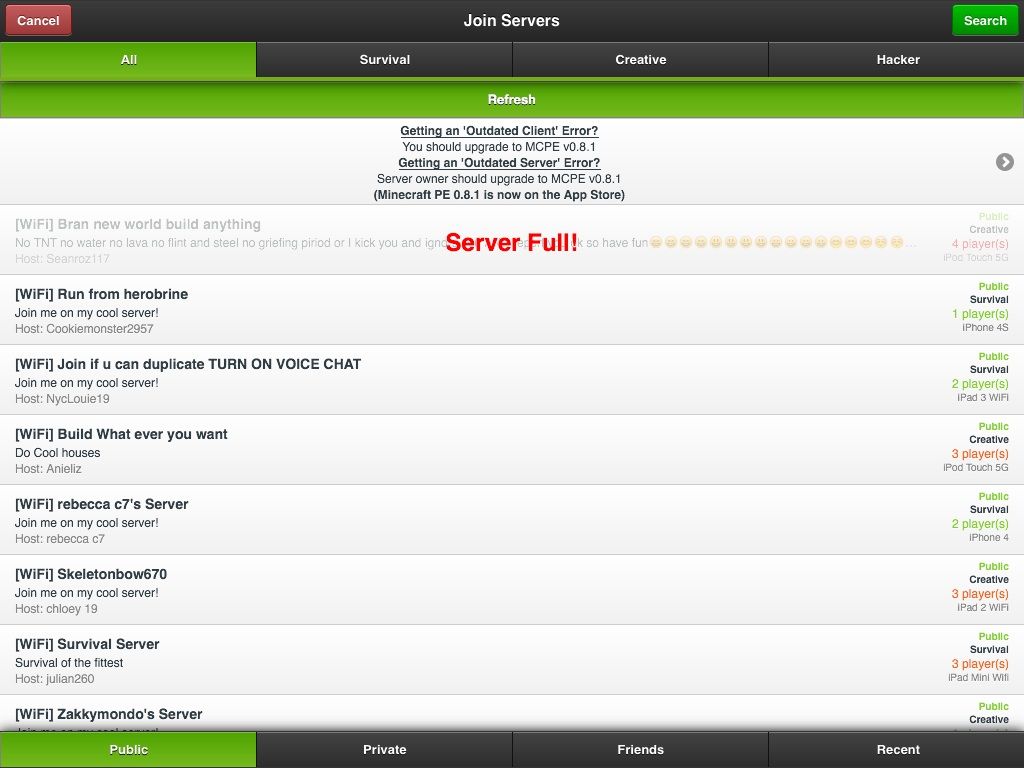Open the outdated error info arrow

click(1004, 162)
